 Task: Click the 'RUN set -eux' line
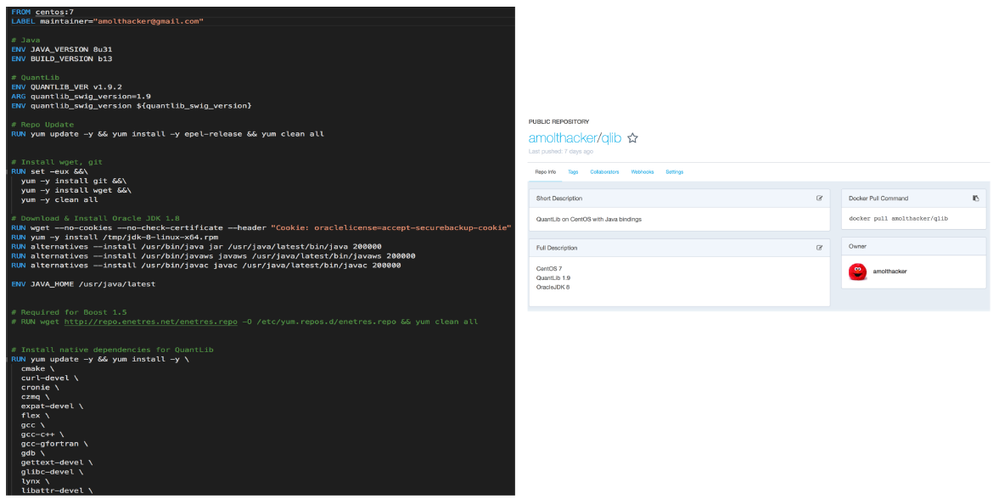click(x=50, y=171)
